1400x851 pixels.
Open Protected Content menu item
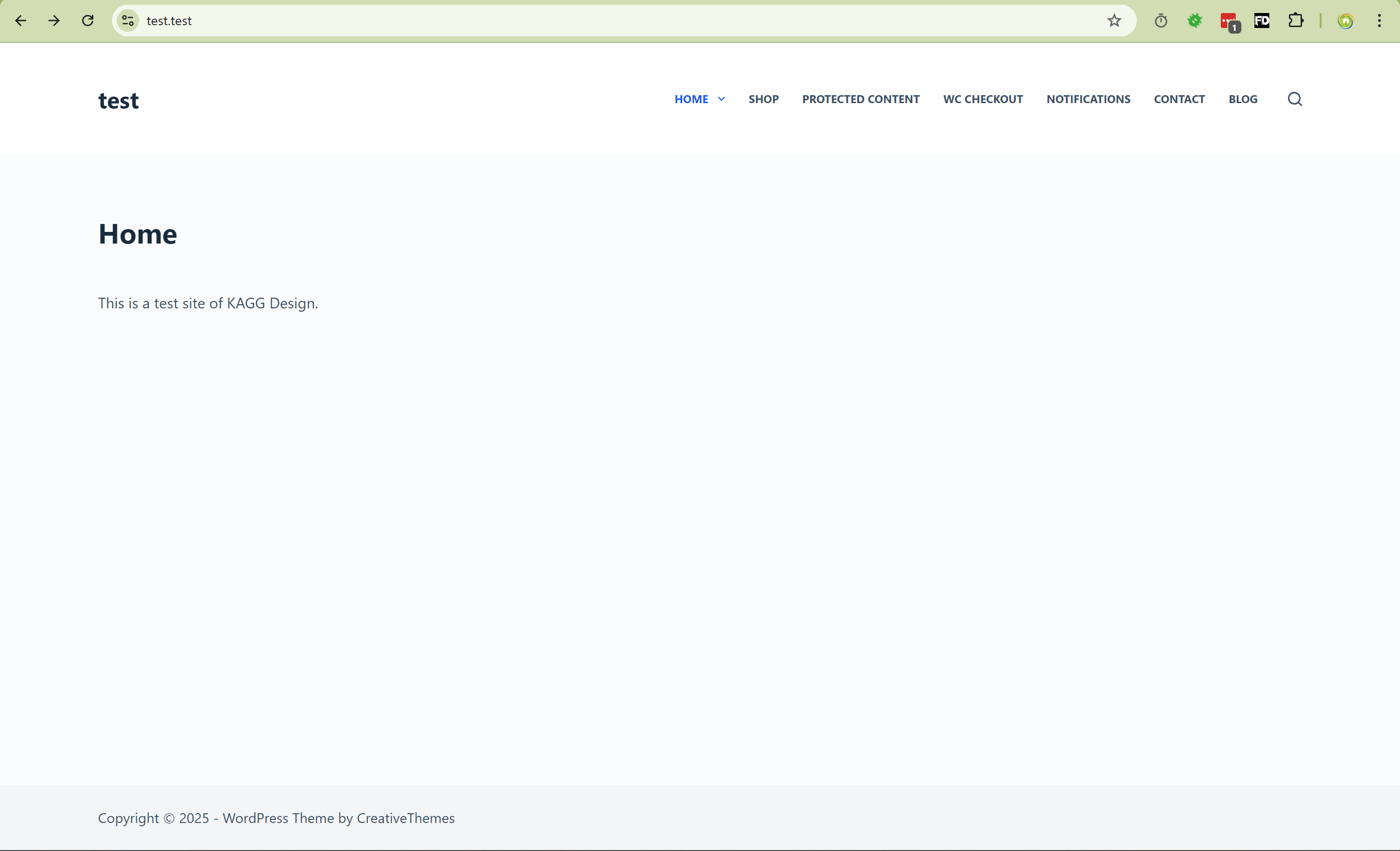click(860, 99)
